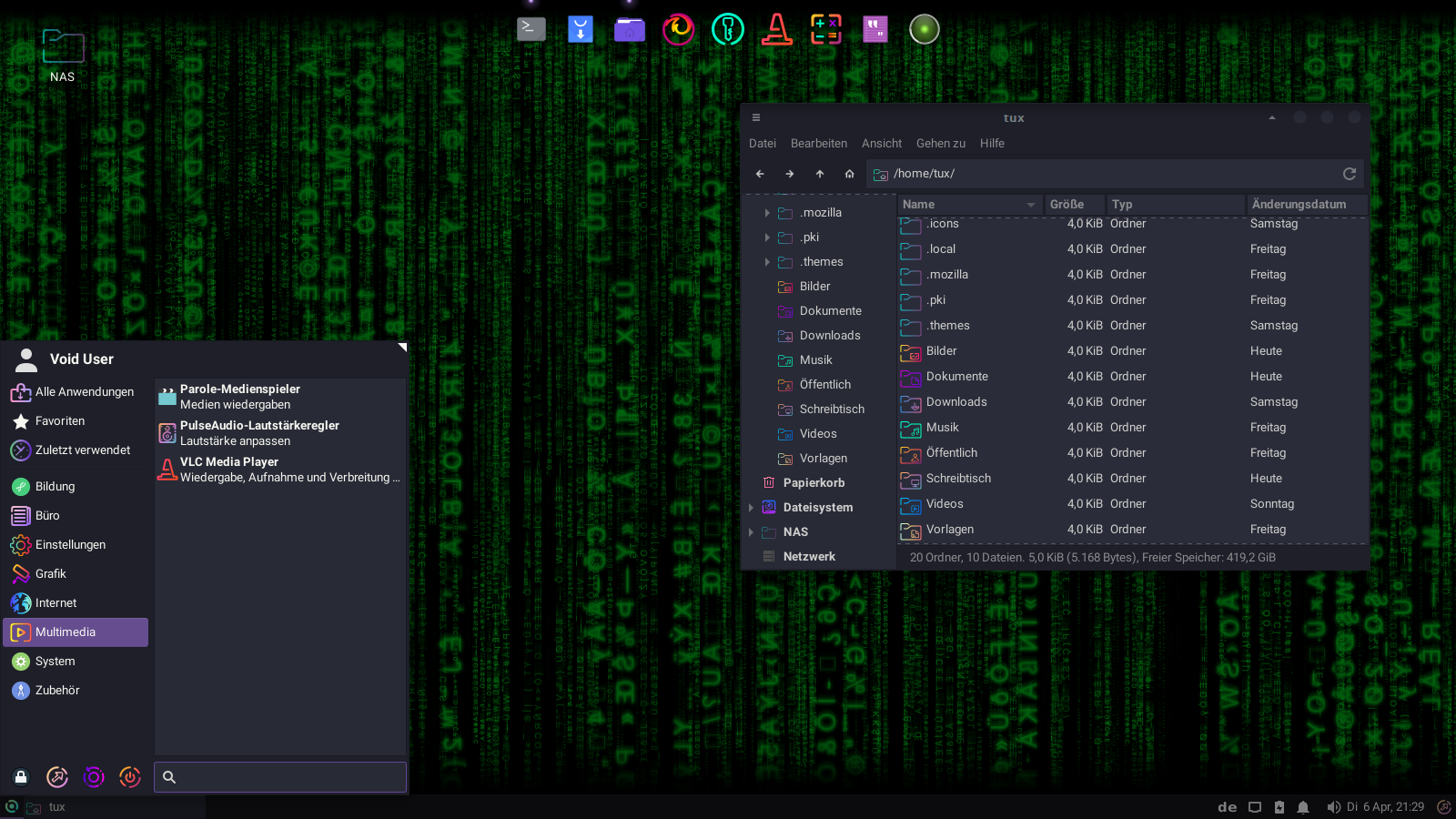Select Alle Anwendungen category

click(76, 392)
